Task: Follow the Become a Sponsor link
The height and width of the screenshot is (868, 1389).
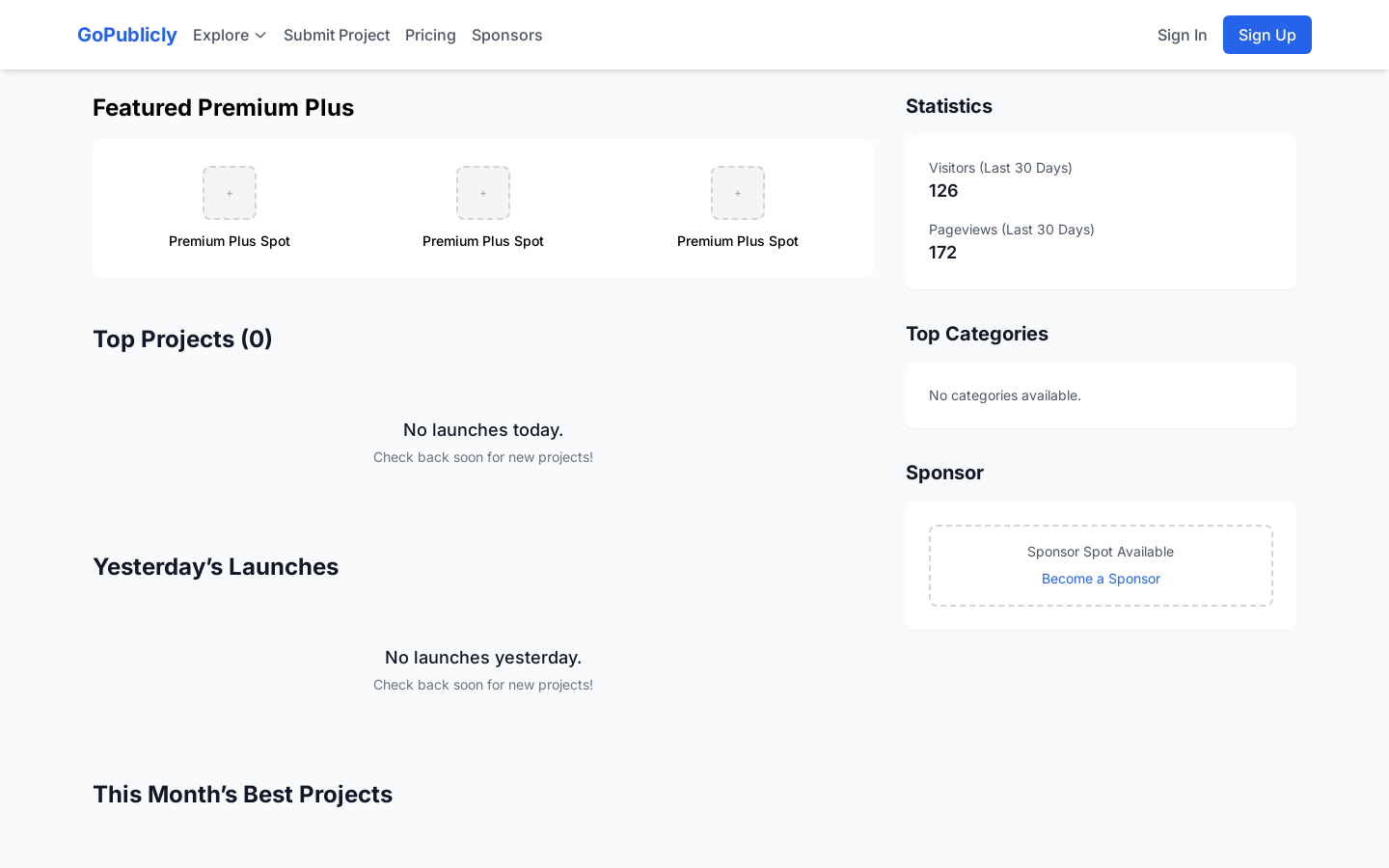Action: [1101, 579]
